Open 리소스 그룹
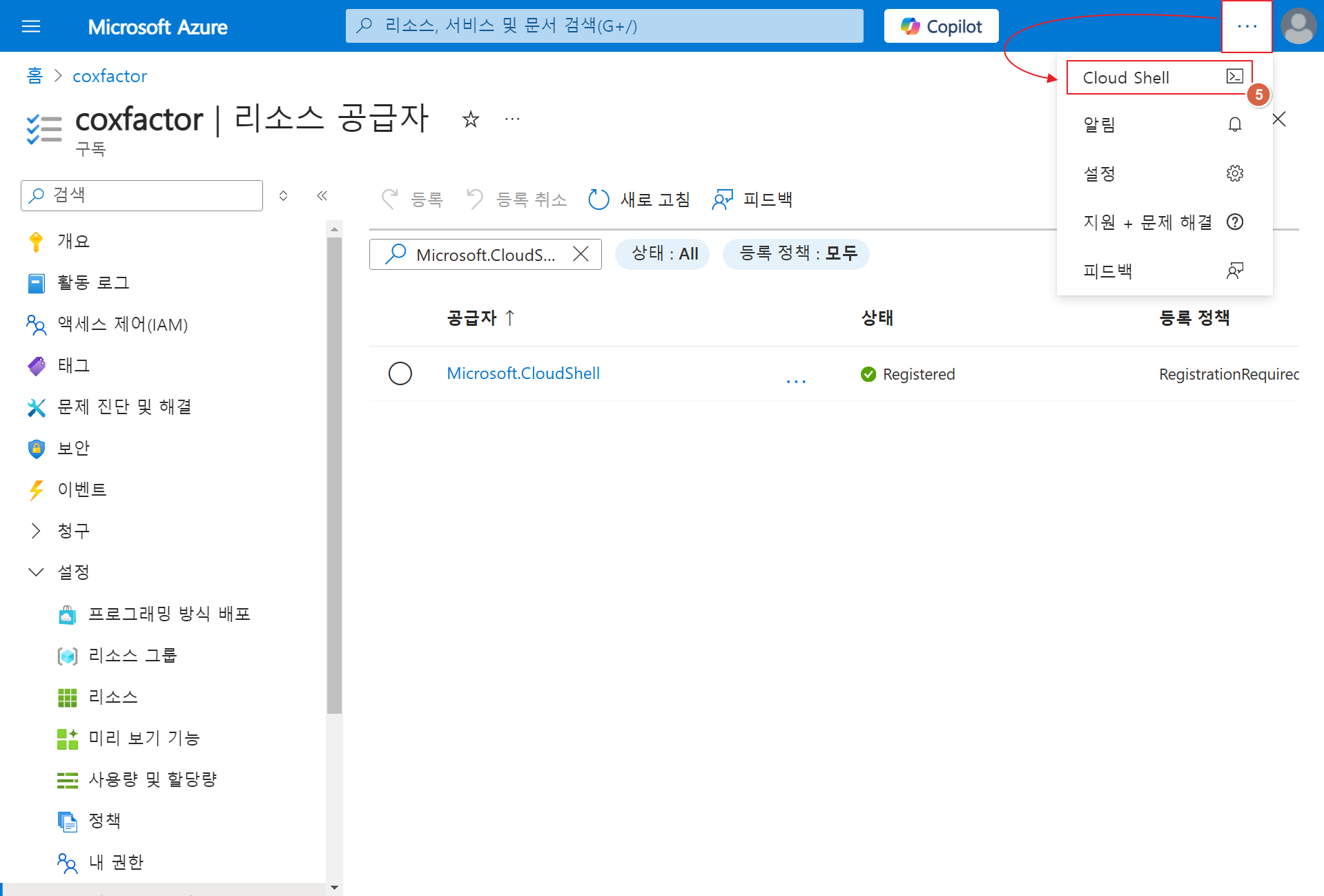This screenshot has height=896, width=1324. click(132, 656)
